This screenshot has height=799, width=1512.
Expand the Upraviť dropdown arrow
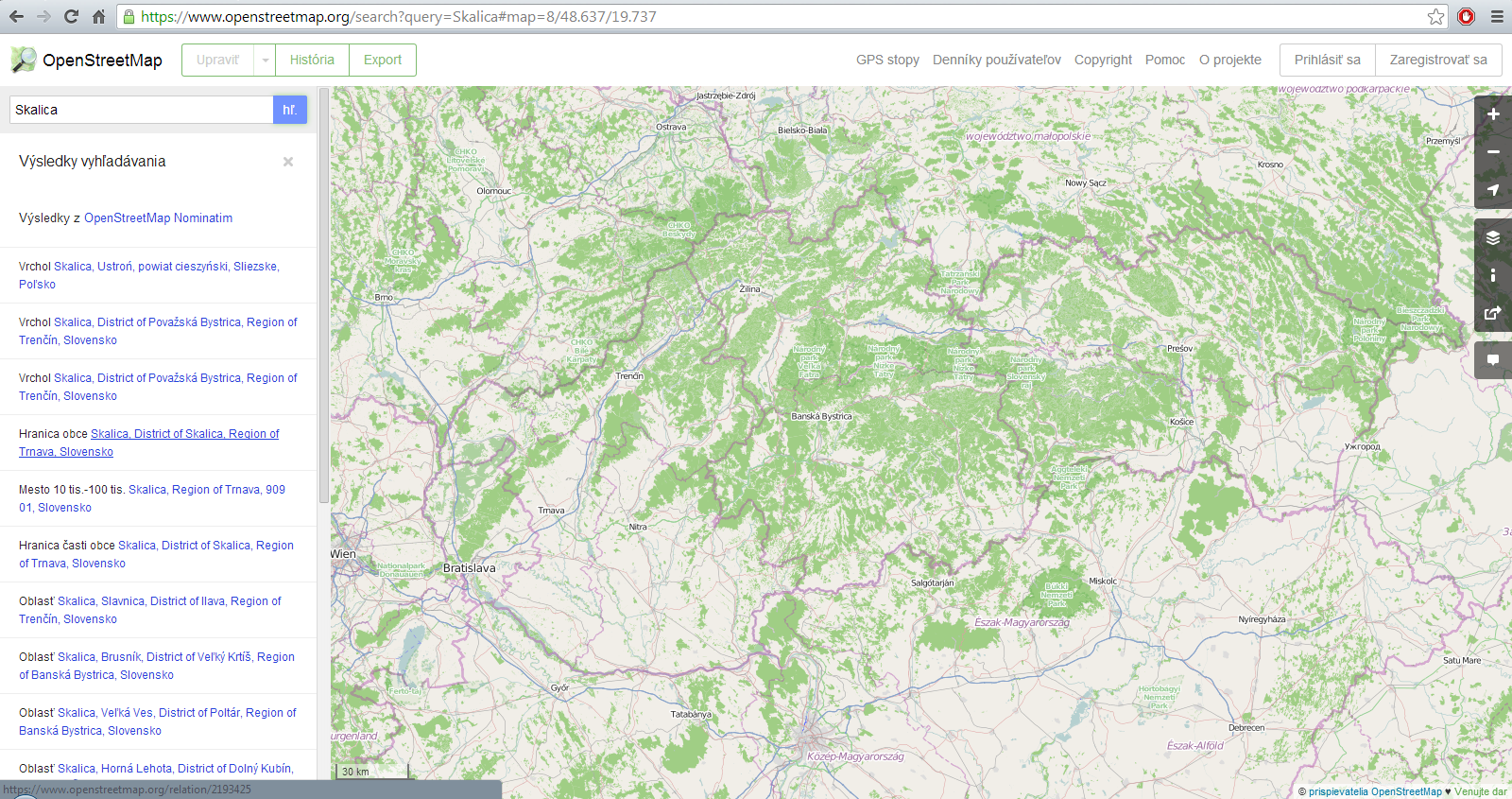click(x=266, y=60)
